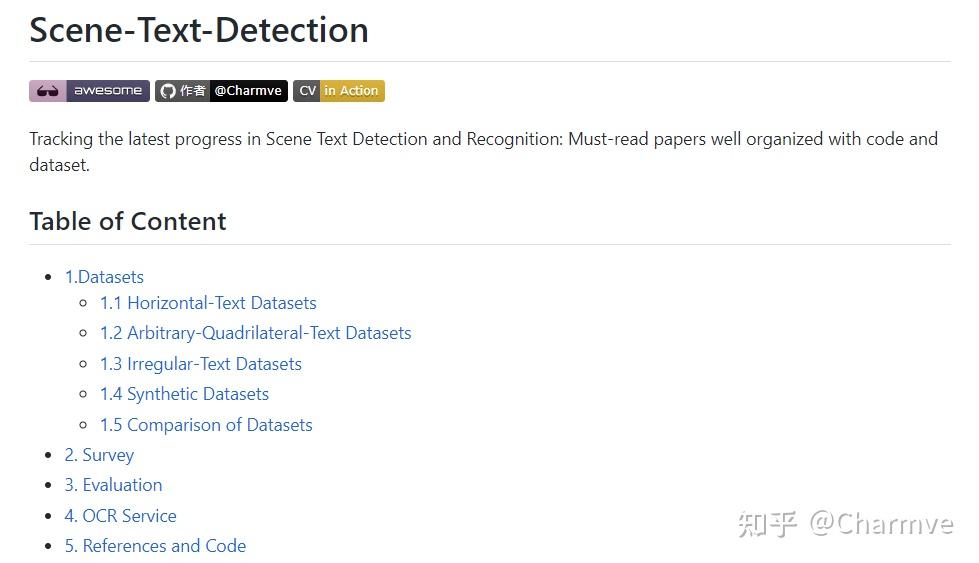Open the @Charmve author badge
The height and width of the screenshot is (563, 979).
(x=248, y=91)
